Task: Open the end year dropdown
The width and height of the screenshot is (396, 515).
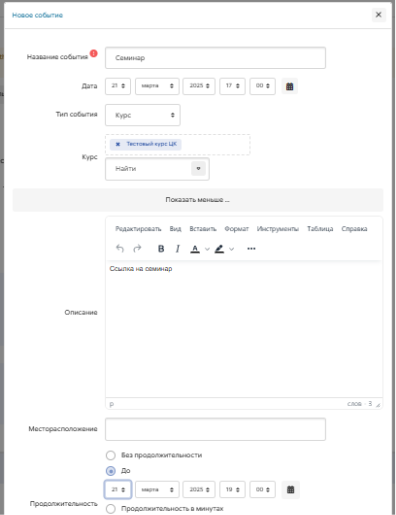Action: (x=199, y=490)
